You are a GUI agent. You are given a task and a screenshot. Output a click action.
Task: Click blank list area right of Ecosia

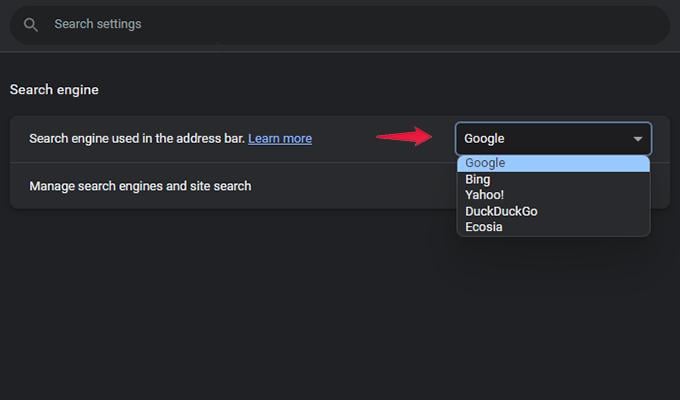(575, 227)
